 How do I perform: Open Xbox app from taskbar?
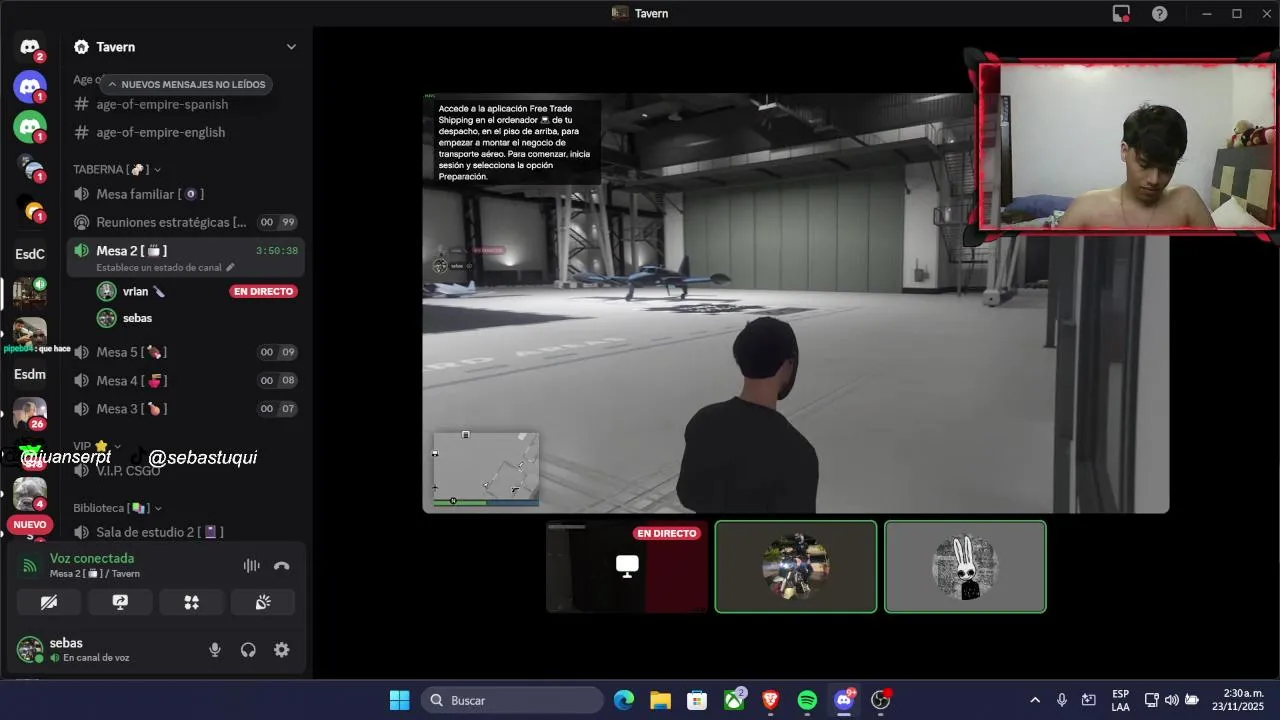click(734, 700)
